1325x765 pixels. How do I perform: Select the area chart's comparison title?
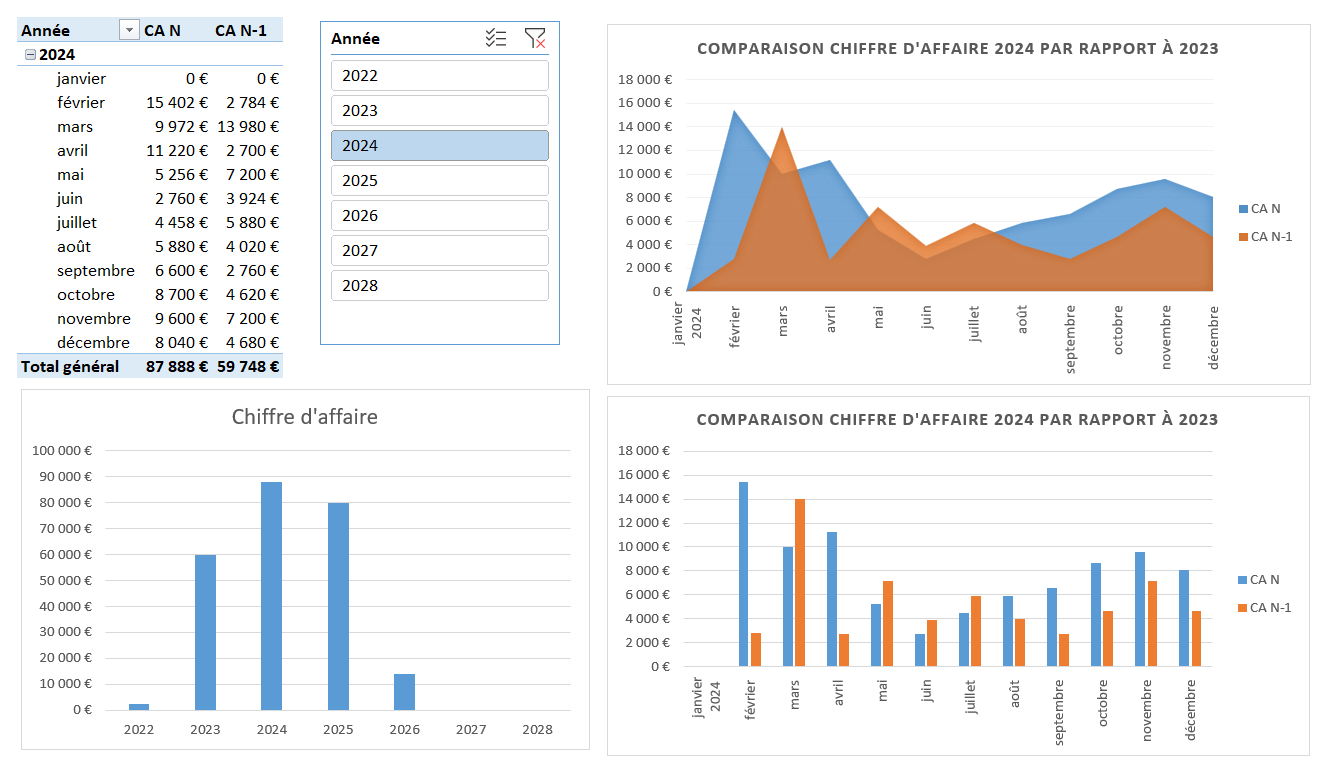[x=957, y=49]
